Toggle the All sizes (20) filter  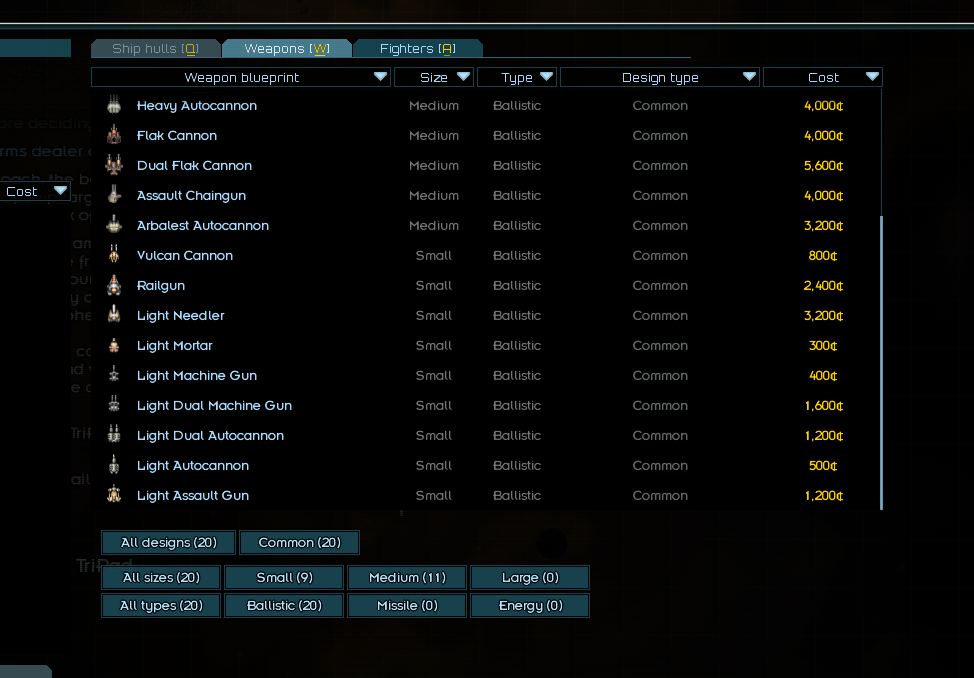(161, 577)
